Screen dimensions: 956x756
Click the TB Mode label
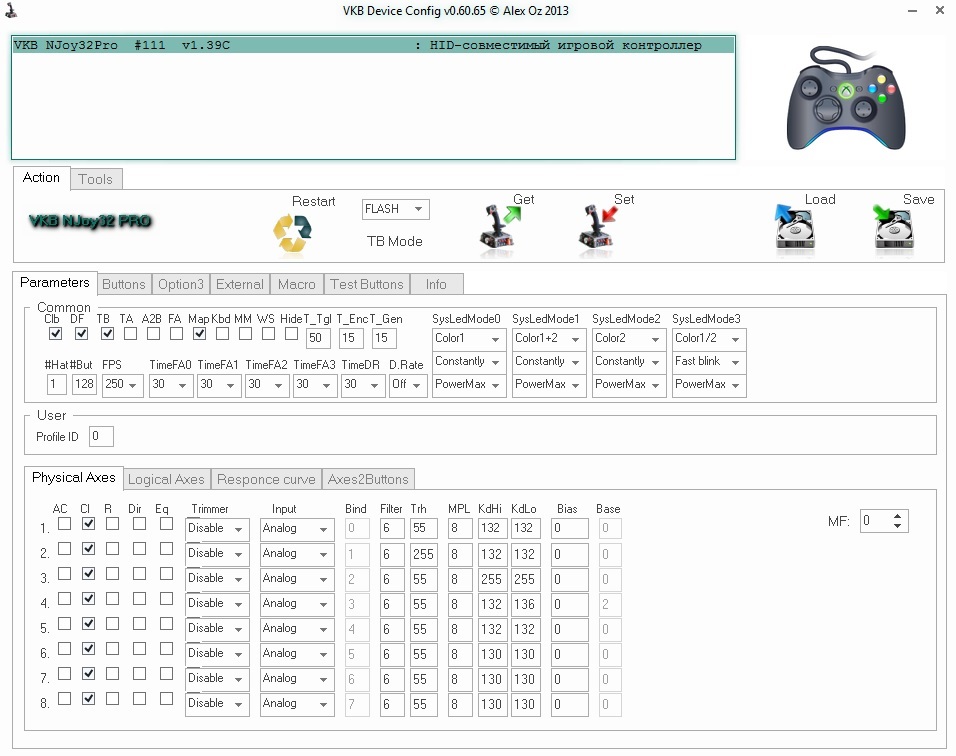click(394, 241)
